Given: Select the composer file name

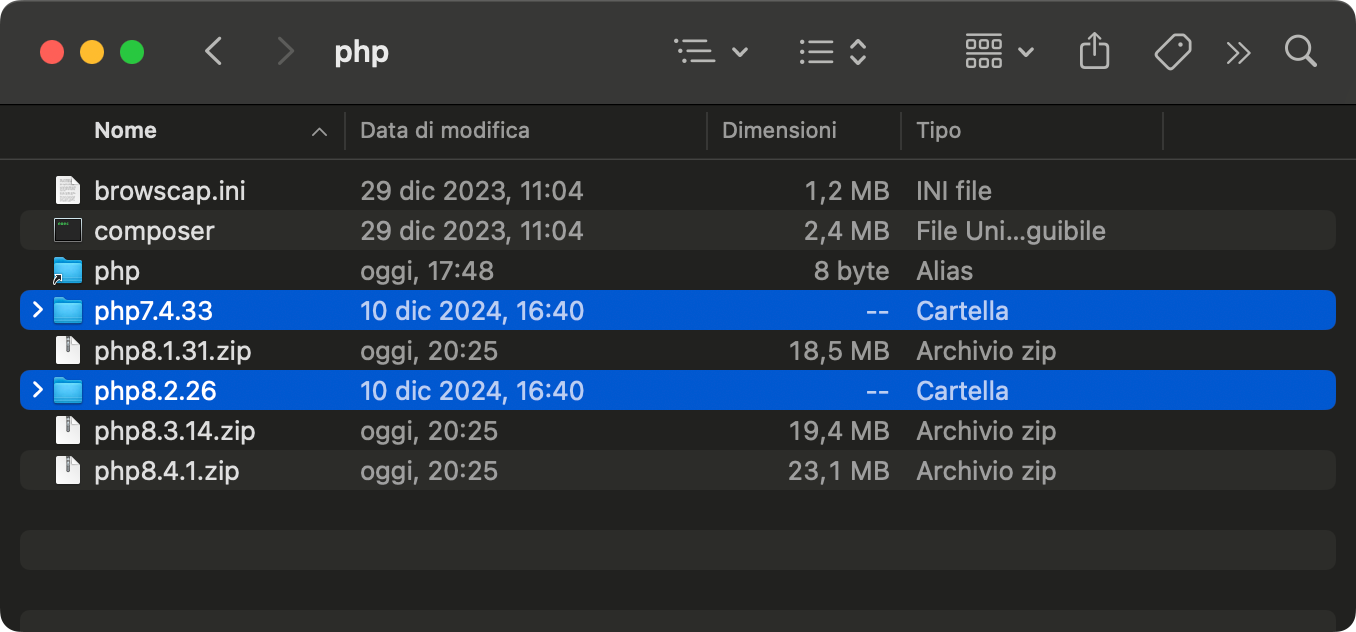Looking at the screenshot, I should (154, 231).
